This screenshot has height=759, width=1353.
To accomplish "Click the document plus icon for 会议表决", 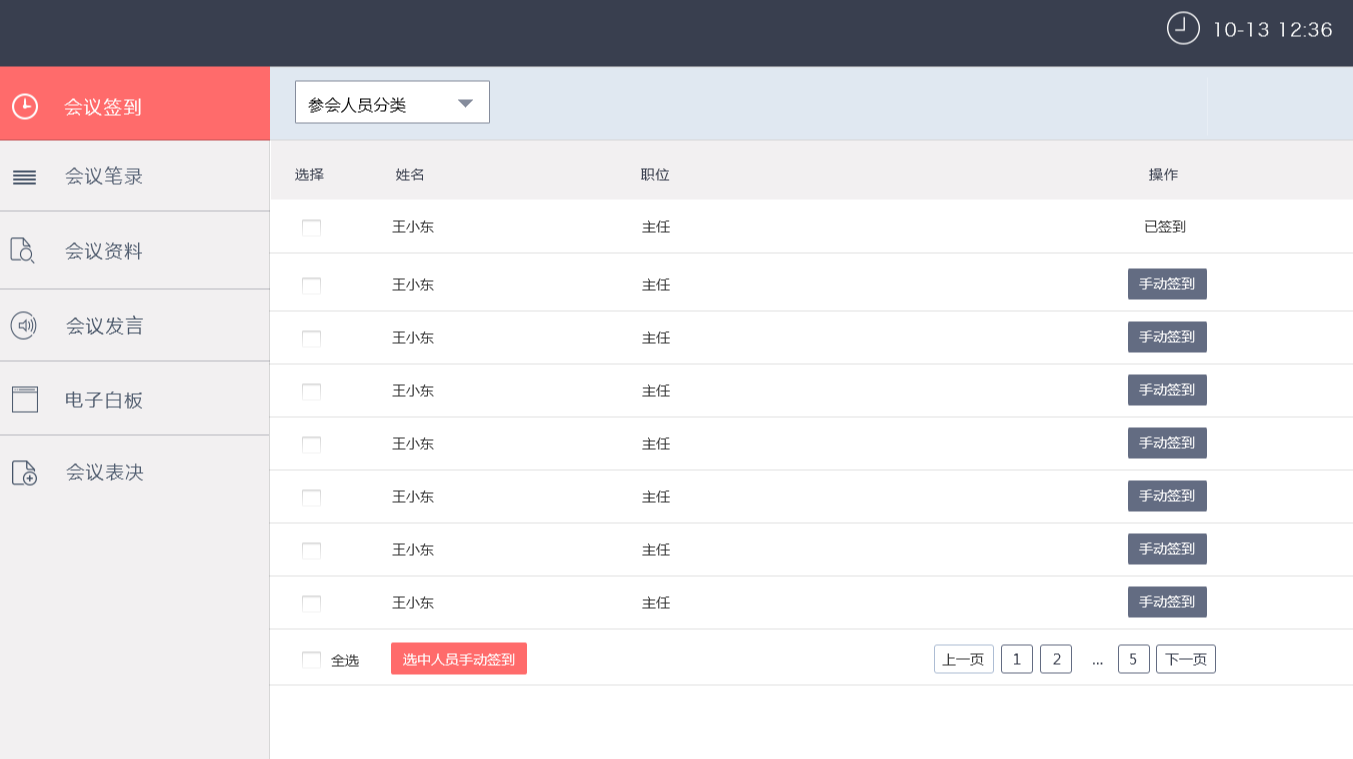I will 24,472.
